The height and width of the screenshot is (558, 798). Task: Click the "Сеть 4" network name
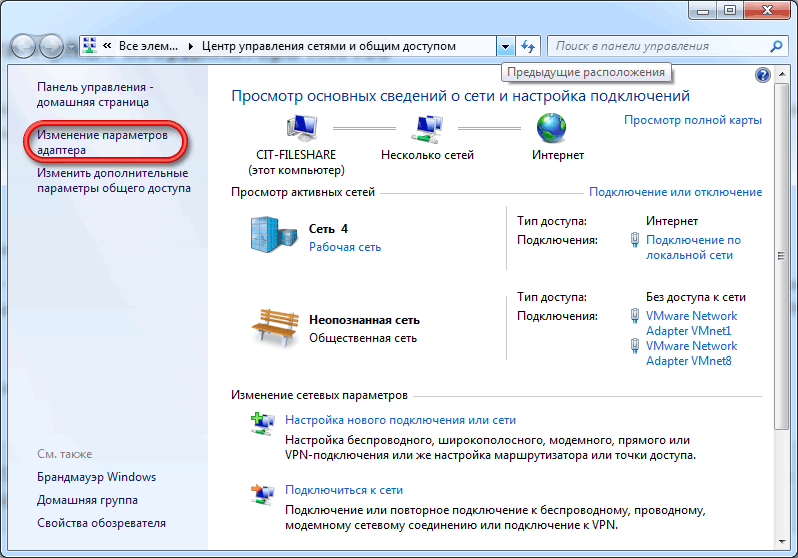[328, 229]
